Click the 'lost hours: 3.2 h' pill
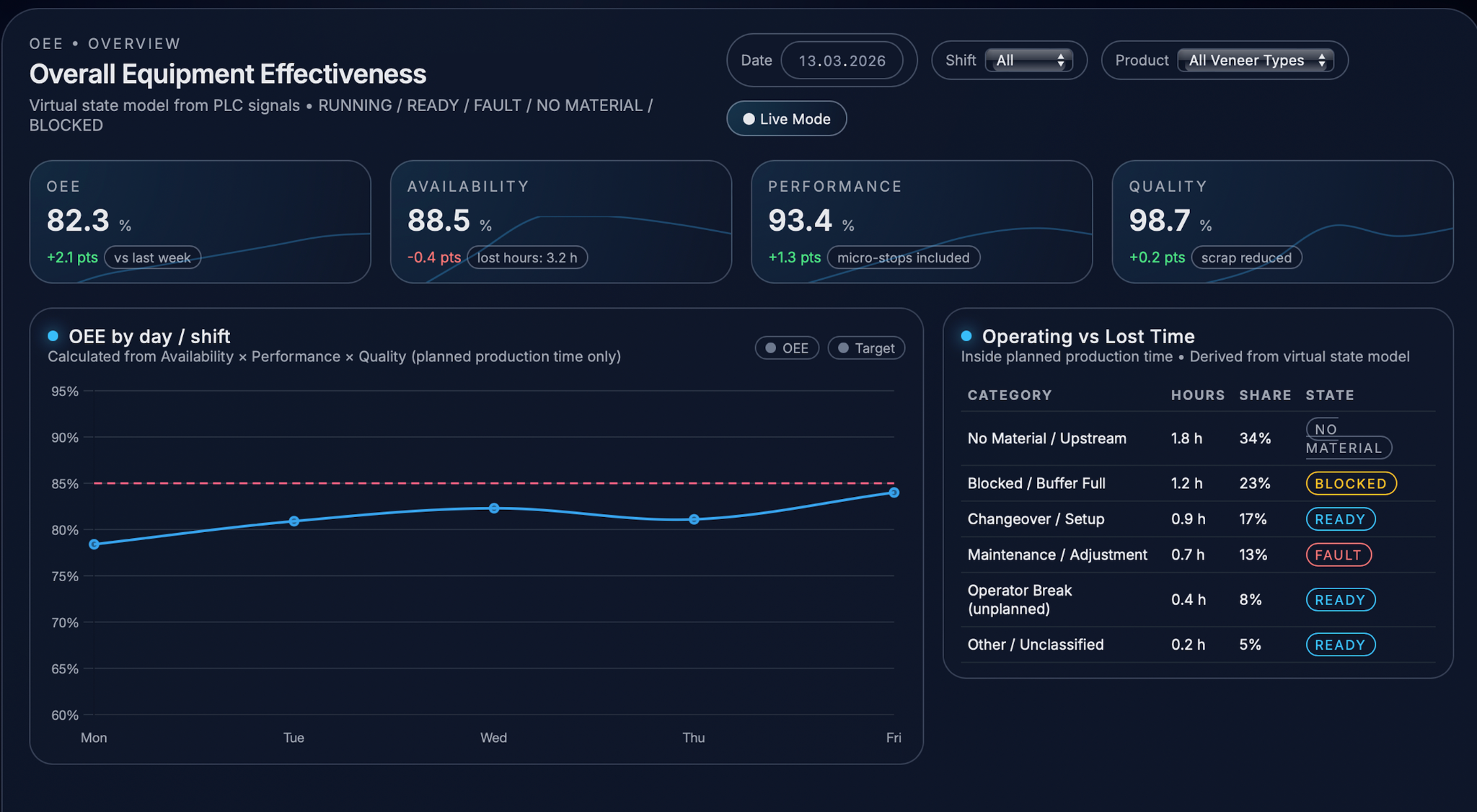This screenshot has height=812, width=1477. point(527,258)
